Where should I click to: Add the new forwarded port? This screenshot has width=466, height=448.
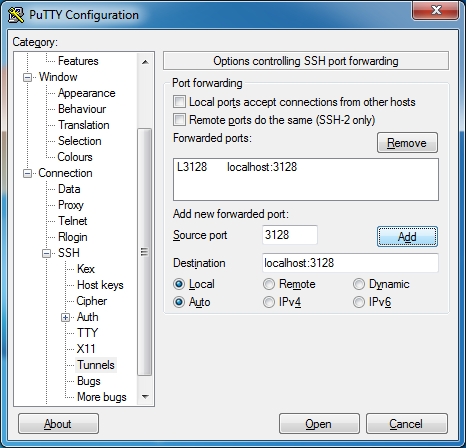(x=407, y=237)
